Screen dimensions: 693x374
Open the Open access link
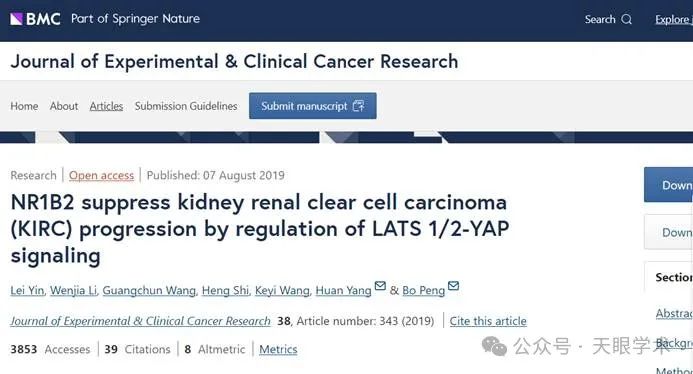101,176
